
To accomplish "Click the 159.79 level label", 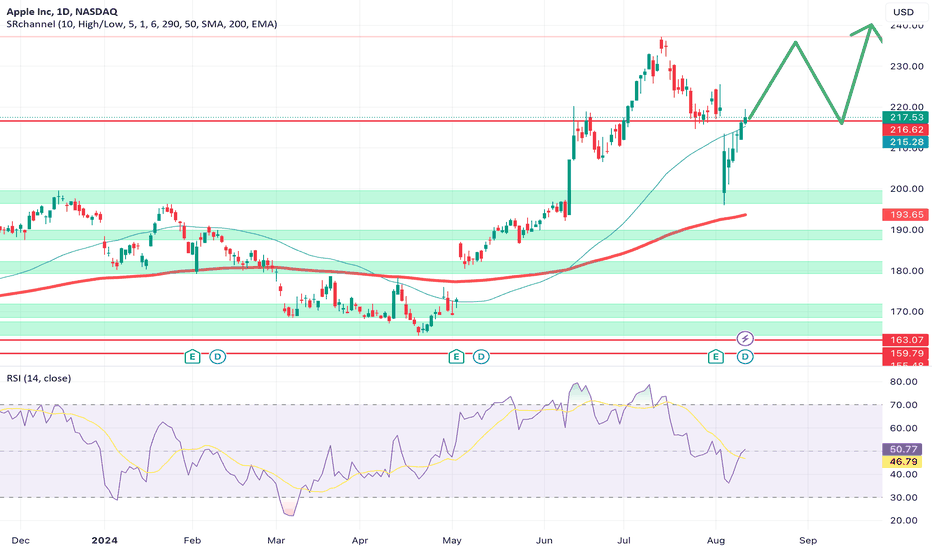I will pos(906,353).
